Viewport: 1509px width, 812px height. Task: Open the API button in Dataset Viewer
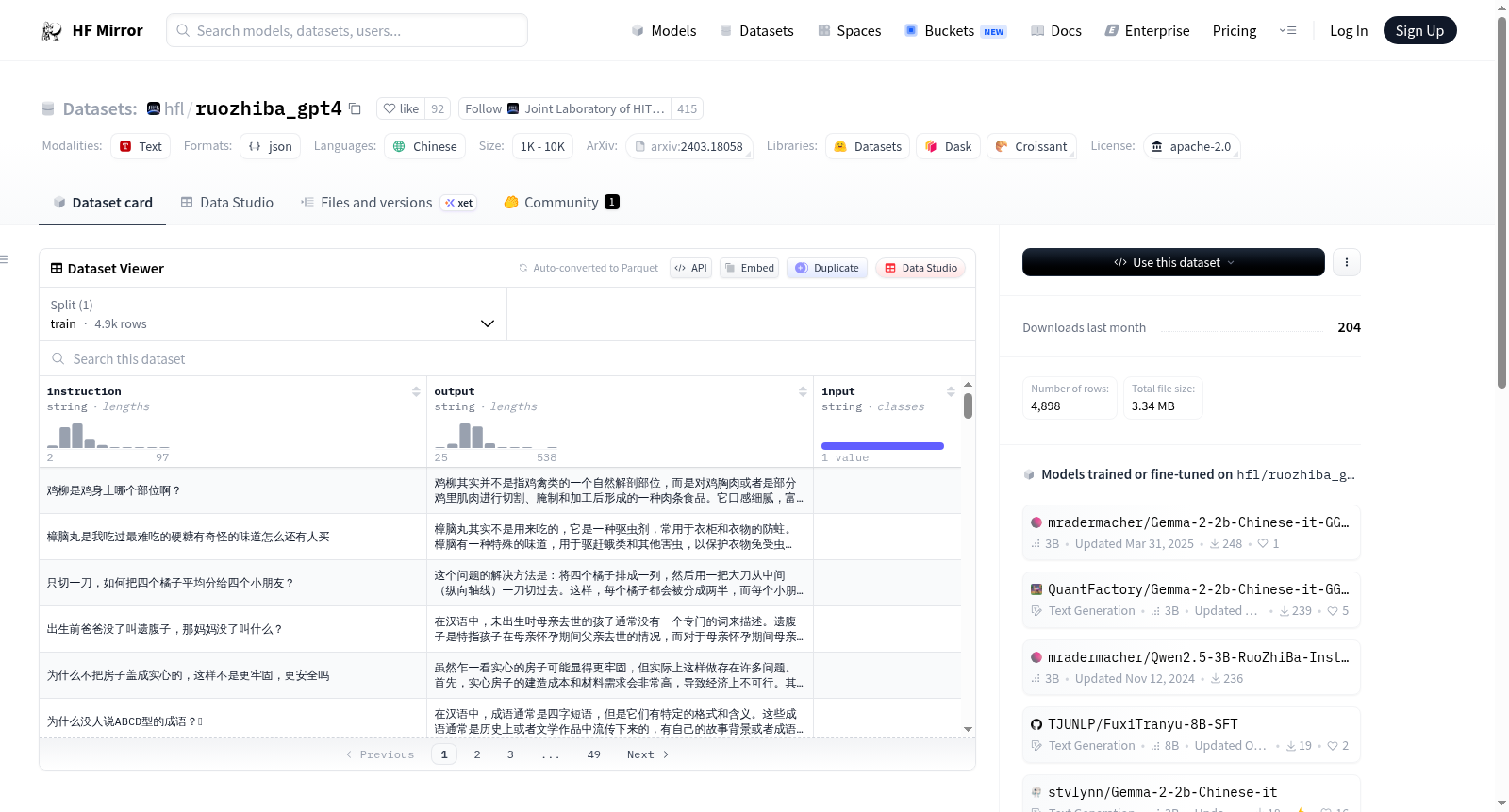click(691, 268)
